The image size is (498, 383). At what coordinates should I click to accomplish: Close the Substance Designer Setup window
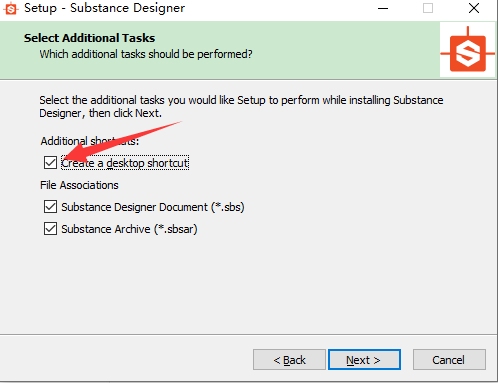pos(473,8)
